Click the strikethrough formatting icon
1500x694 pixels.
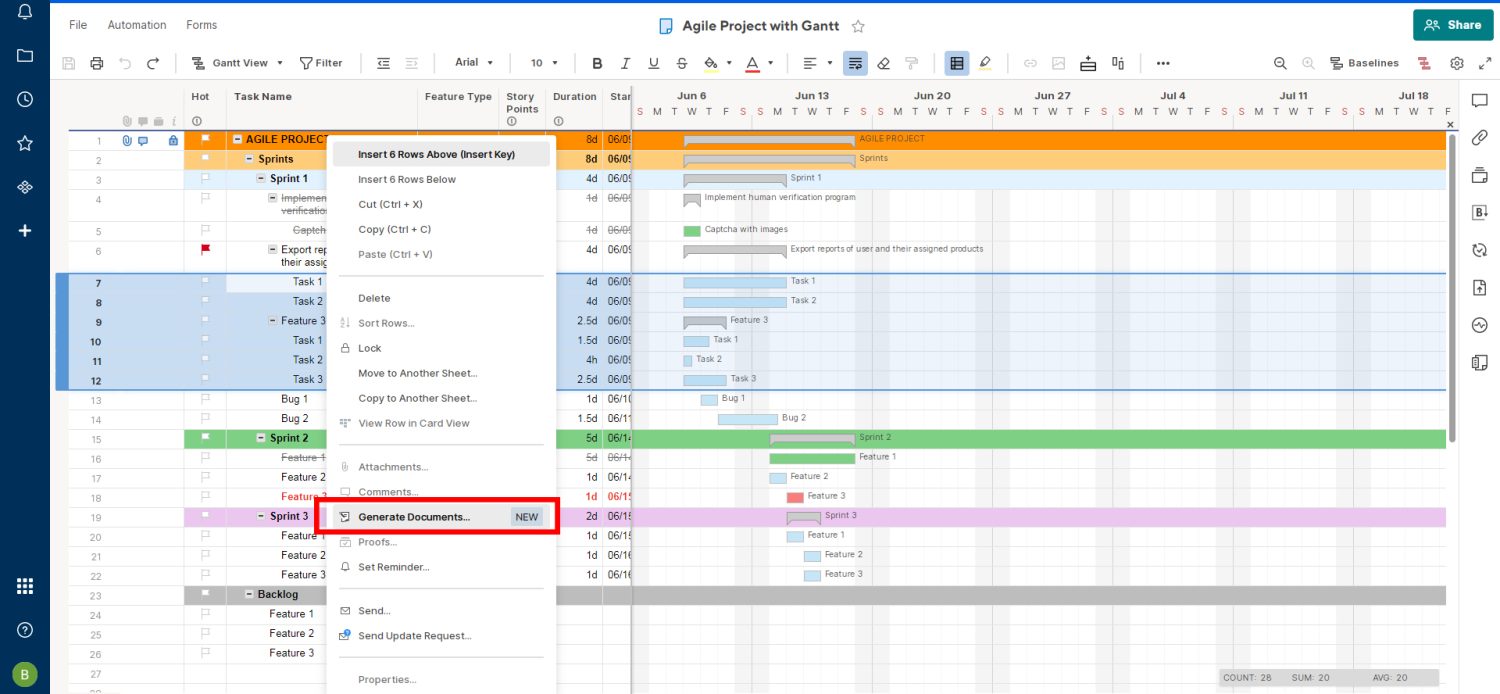click(682, 63)
